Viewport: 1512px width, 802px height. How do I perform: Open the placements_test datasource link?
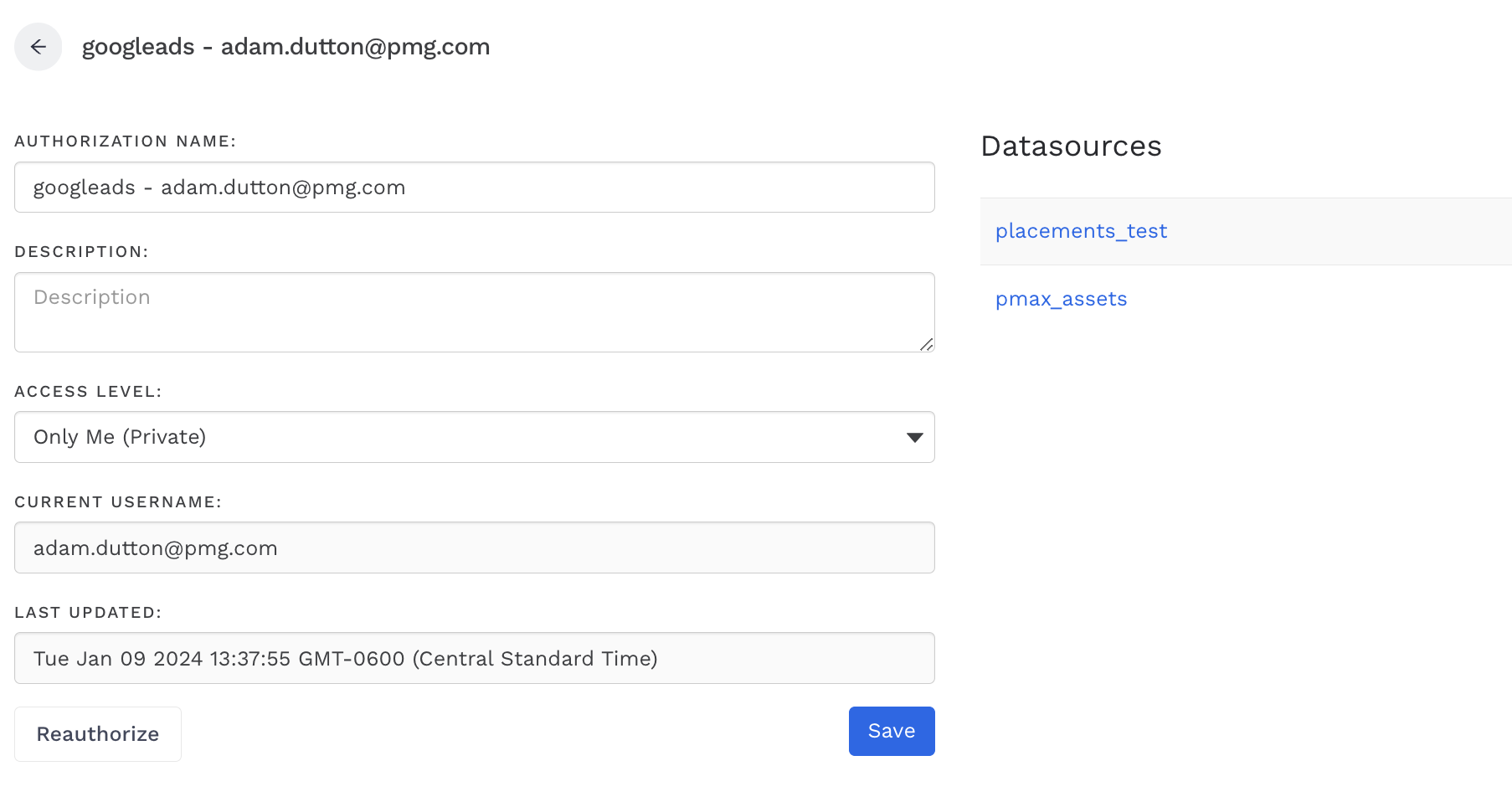tap(1081, 231)
